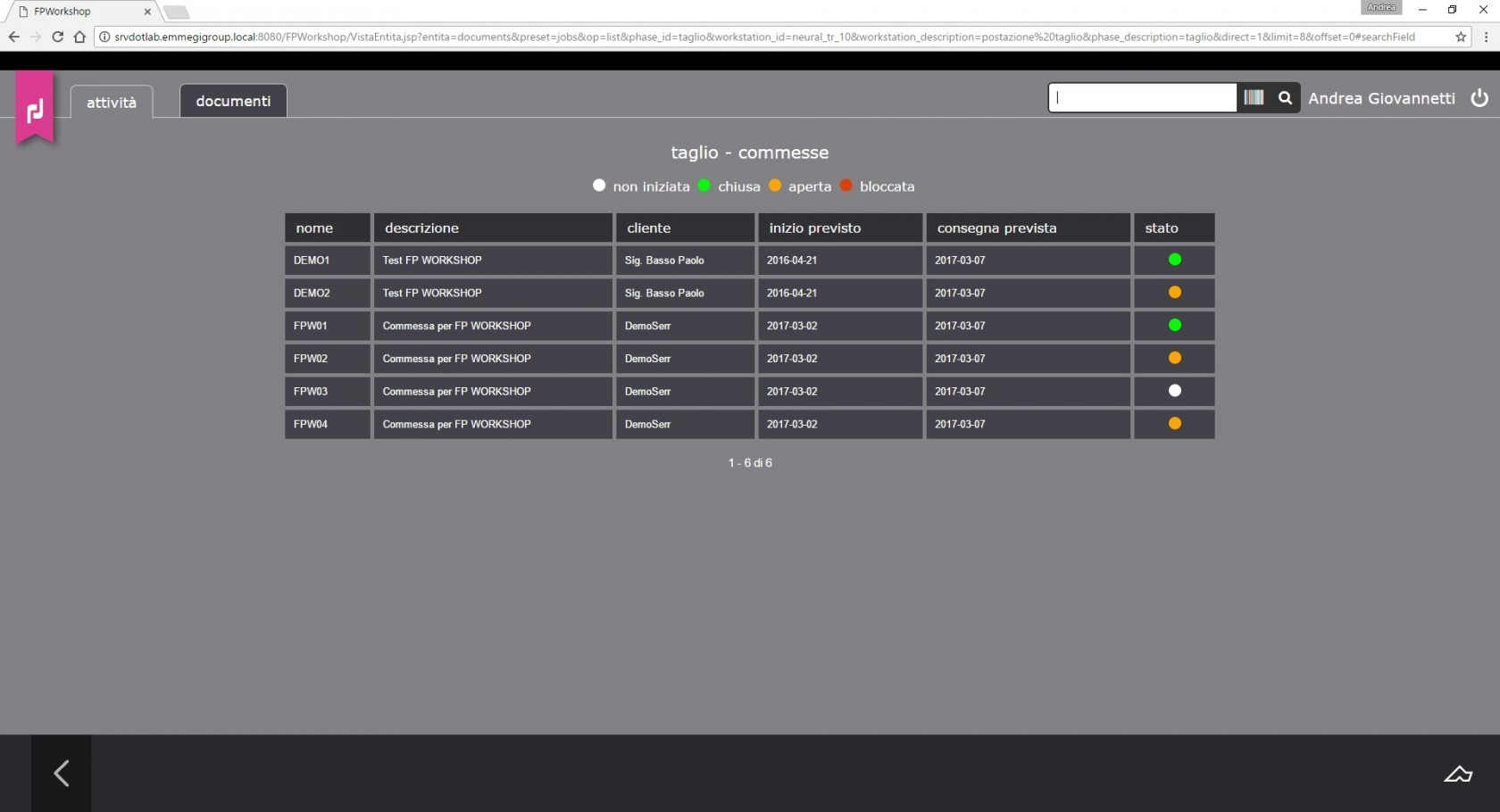Bookmark page using the star icon

click(1461, 37)
